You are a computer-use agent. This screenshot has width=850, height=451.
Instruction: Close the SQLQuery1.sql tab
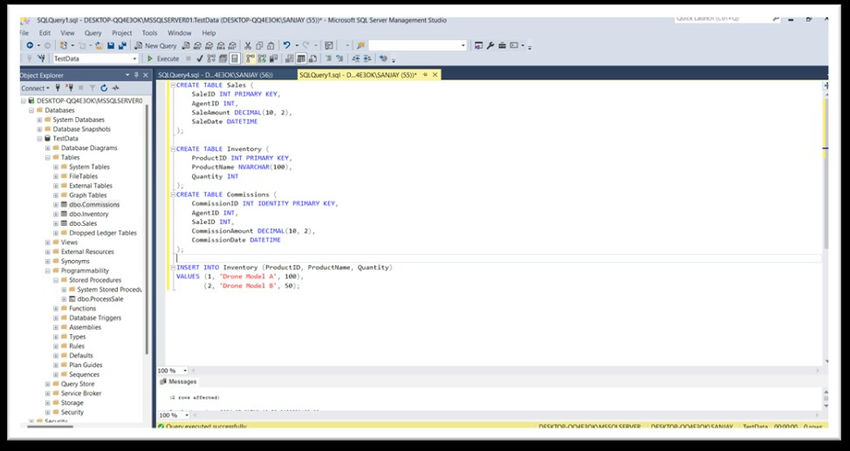pos(435,75)
